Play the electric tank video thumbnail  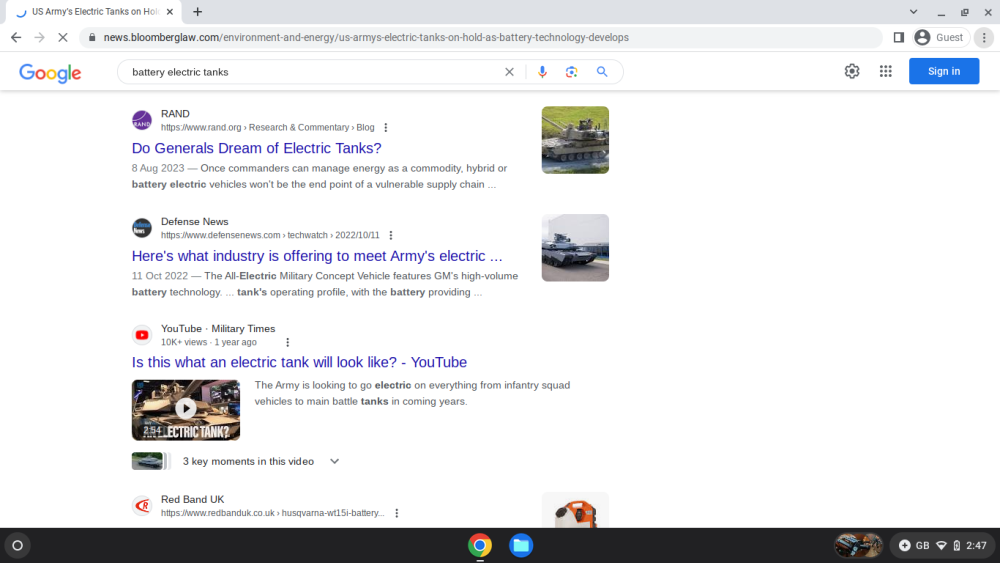(x=186, y=410)
